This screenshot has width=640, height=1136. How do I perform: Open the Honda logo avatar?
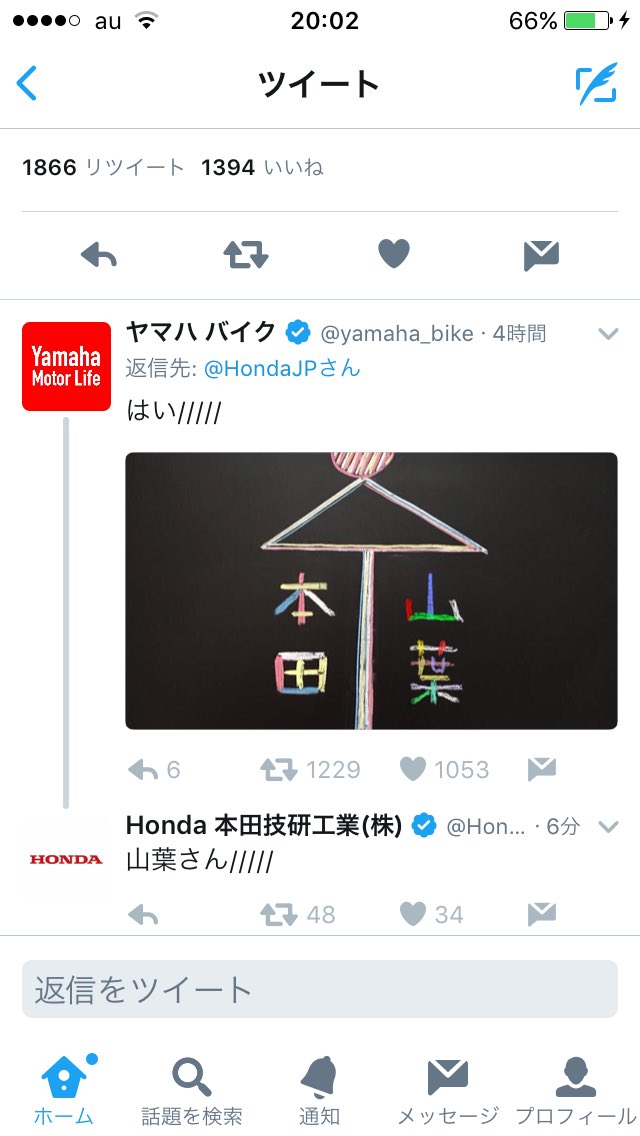66,859
